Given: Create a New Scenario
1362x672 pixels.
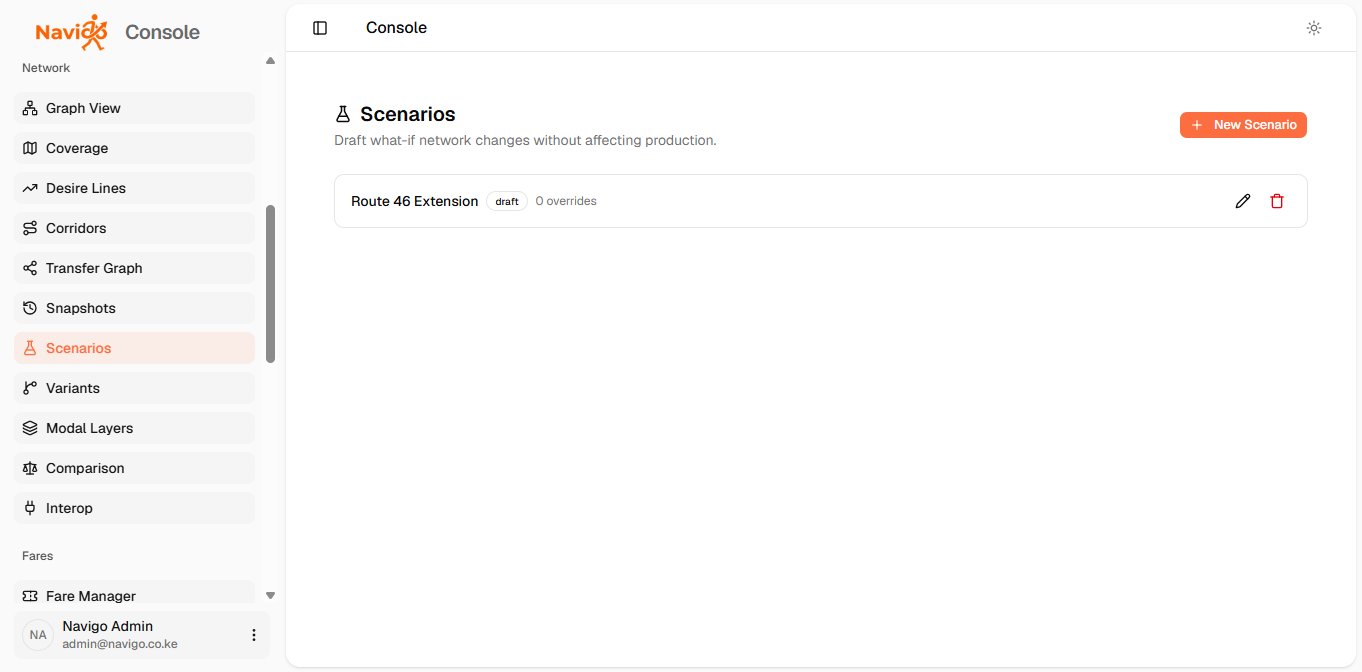Looking at the screenshot, I should point(1243,125).
